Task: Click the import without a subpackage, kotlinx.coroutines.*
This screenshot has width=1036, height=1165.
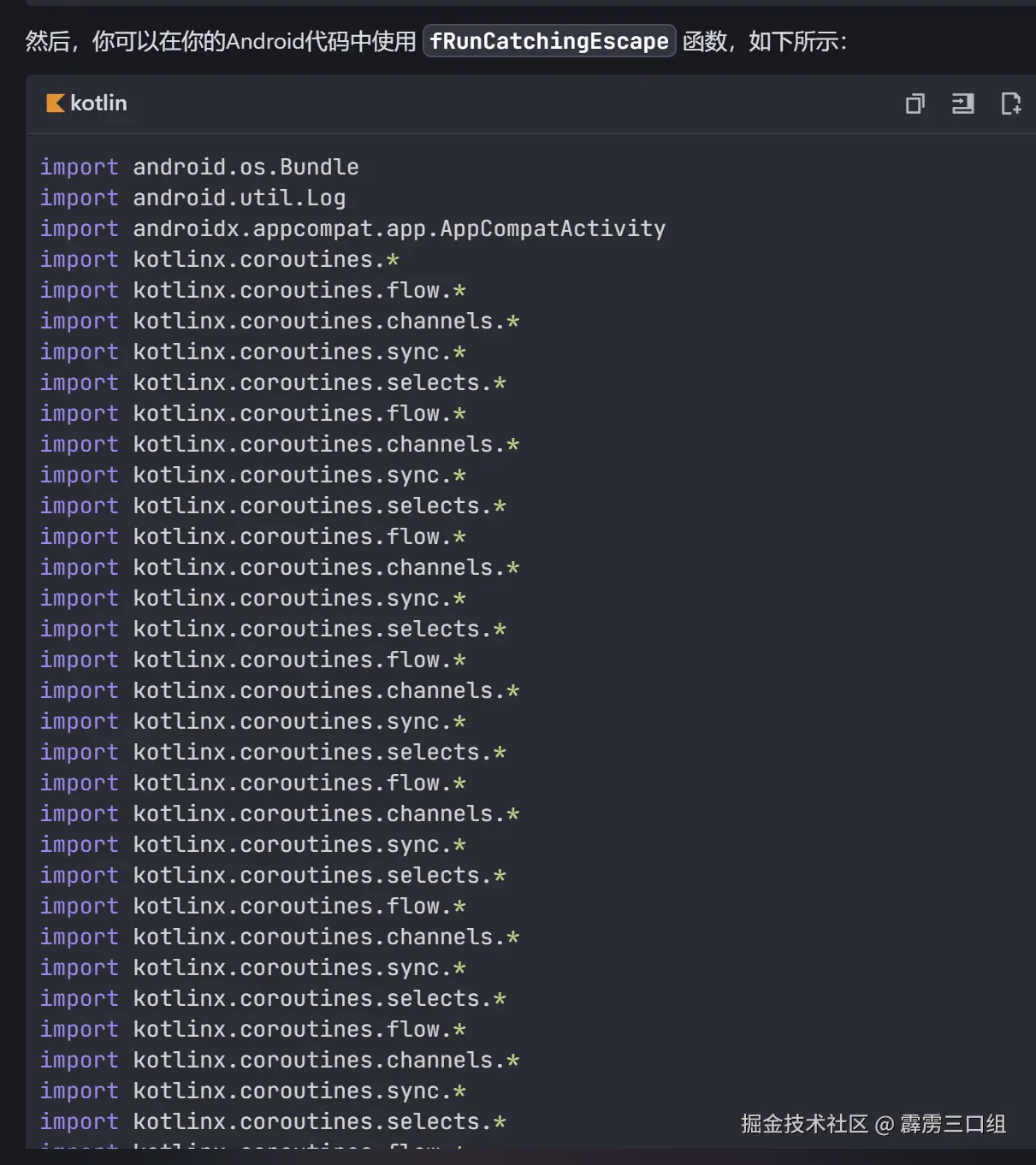Action: (x=219, y=259)
